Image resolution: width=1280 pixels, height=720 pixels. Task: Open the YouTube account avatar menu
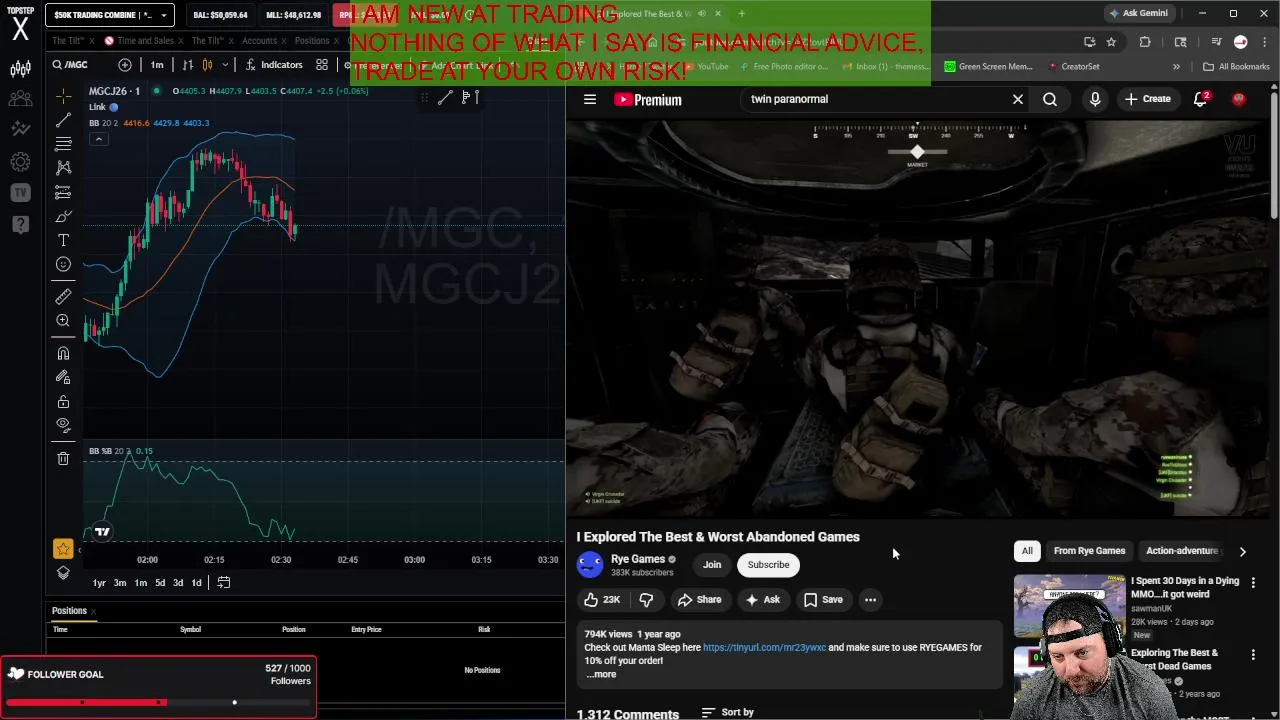pyautogui.click(x=1239, y=99)
